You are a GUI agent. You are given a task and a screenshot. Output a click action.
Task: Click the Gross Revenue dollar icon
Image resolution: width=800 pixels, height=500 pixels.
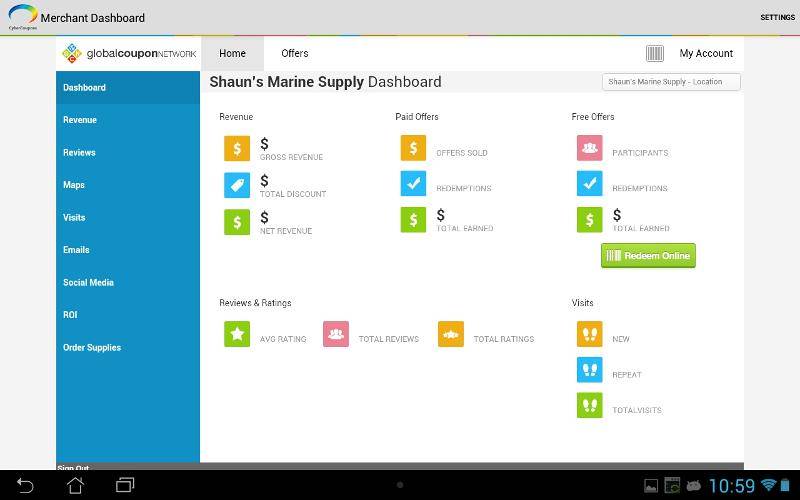[237, 148]
